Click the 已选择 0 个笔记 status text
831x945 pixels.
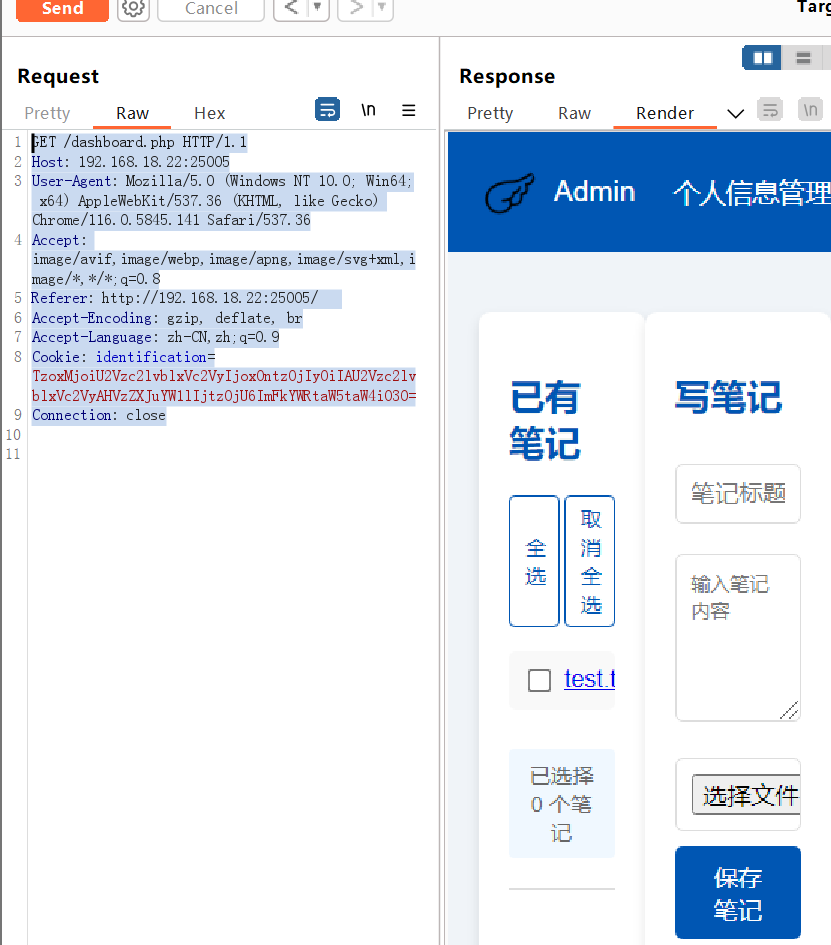point(562,804)
